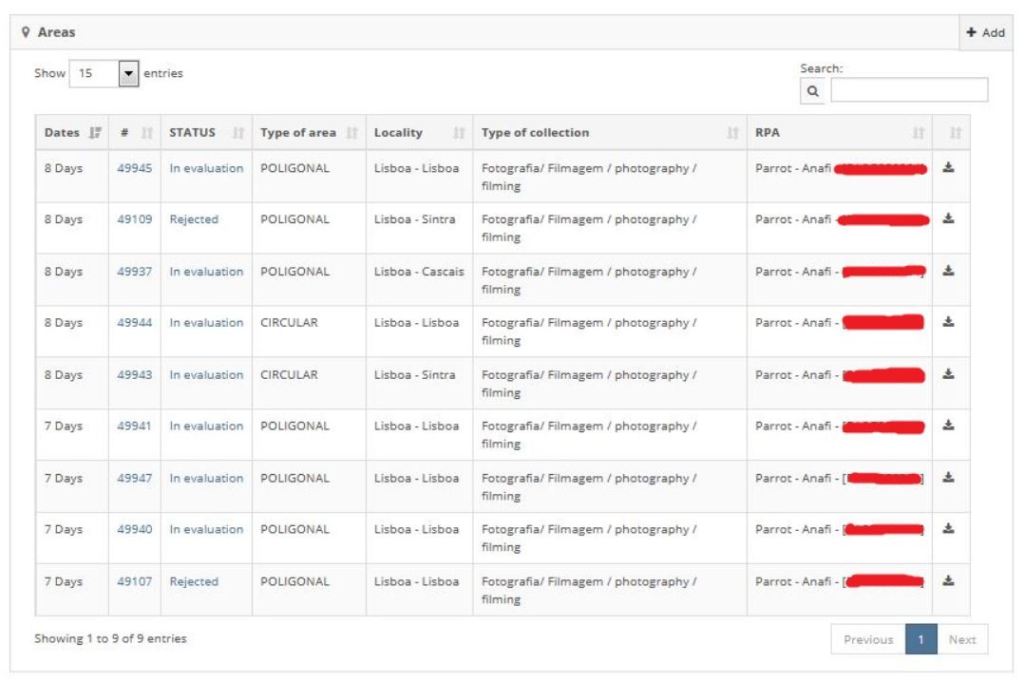This screenshot has height=682, width=1024.
Task: Download the file for area 49943
Action: (x=949, y=375)
